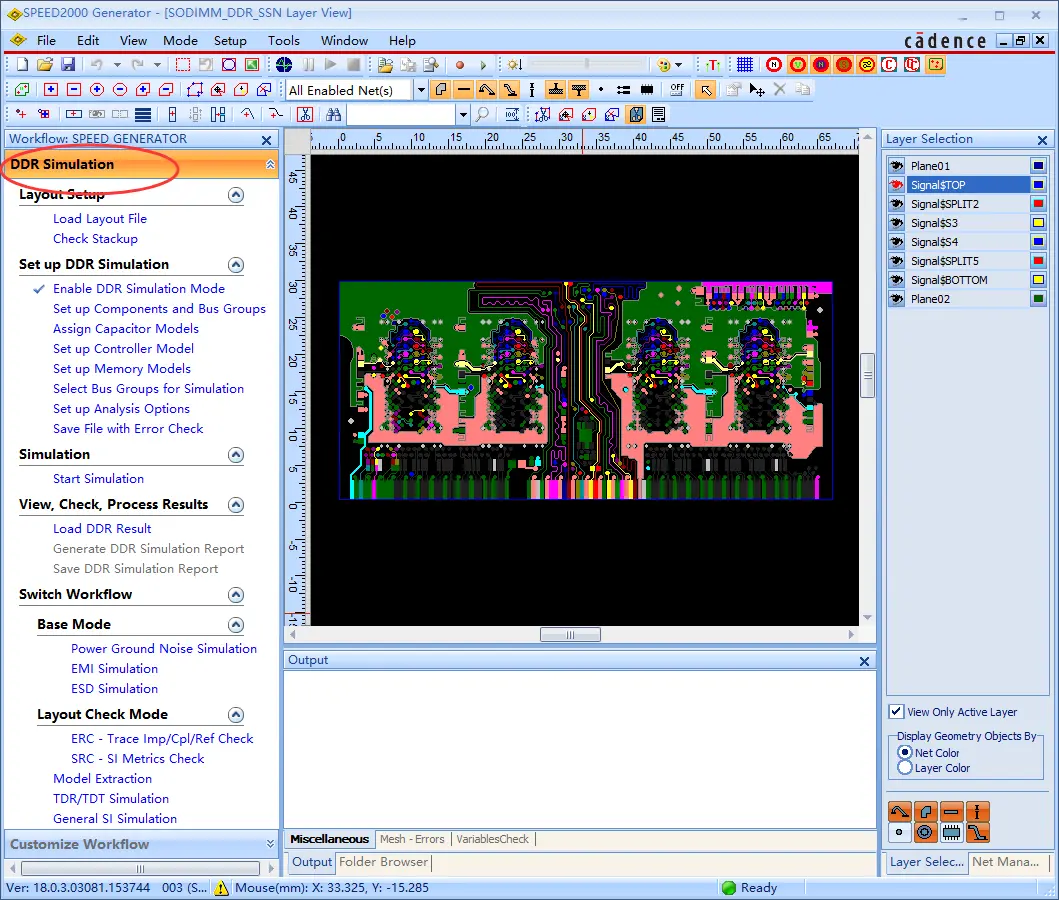
Task: Toggle visibility of Signal$SPLIT2 layer
Action: (x=896, y=204)
